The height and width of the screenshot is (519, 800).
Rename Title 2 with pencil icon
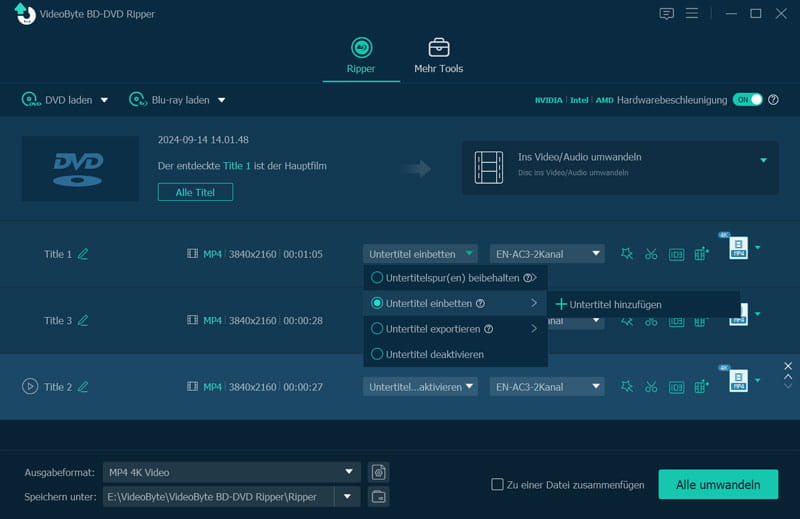click(x=83, y=387)
